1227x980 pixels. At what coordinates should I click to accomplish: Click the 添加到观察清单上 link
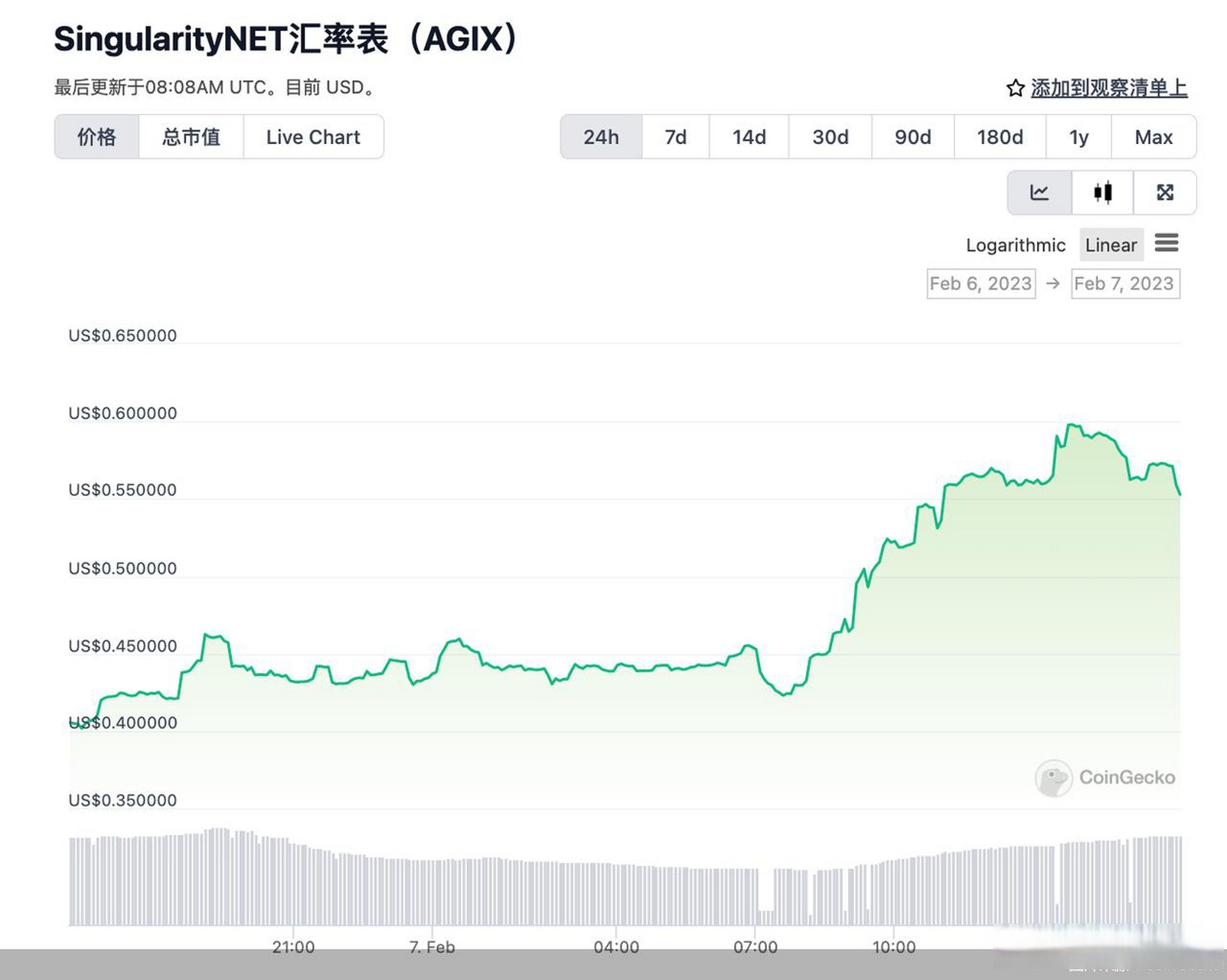coord(1109,88)
